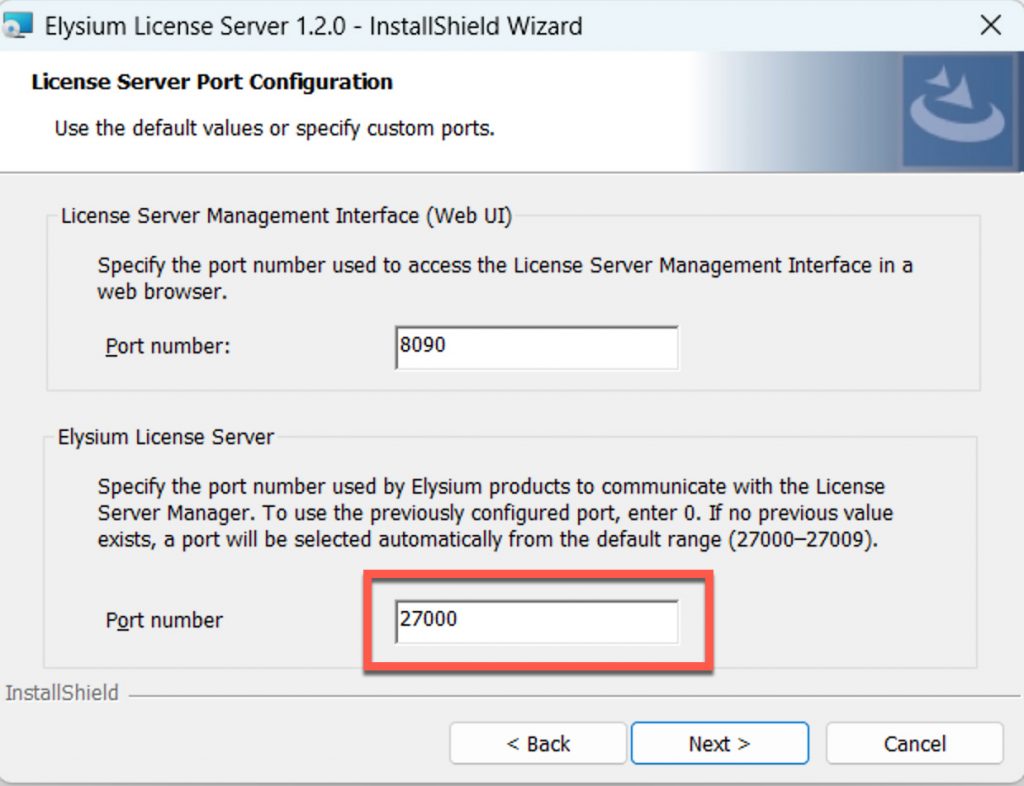Click the 'Port number:' label under Web UI
Viewport: 1024px width, 786px height.
point(168,347)
